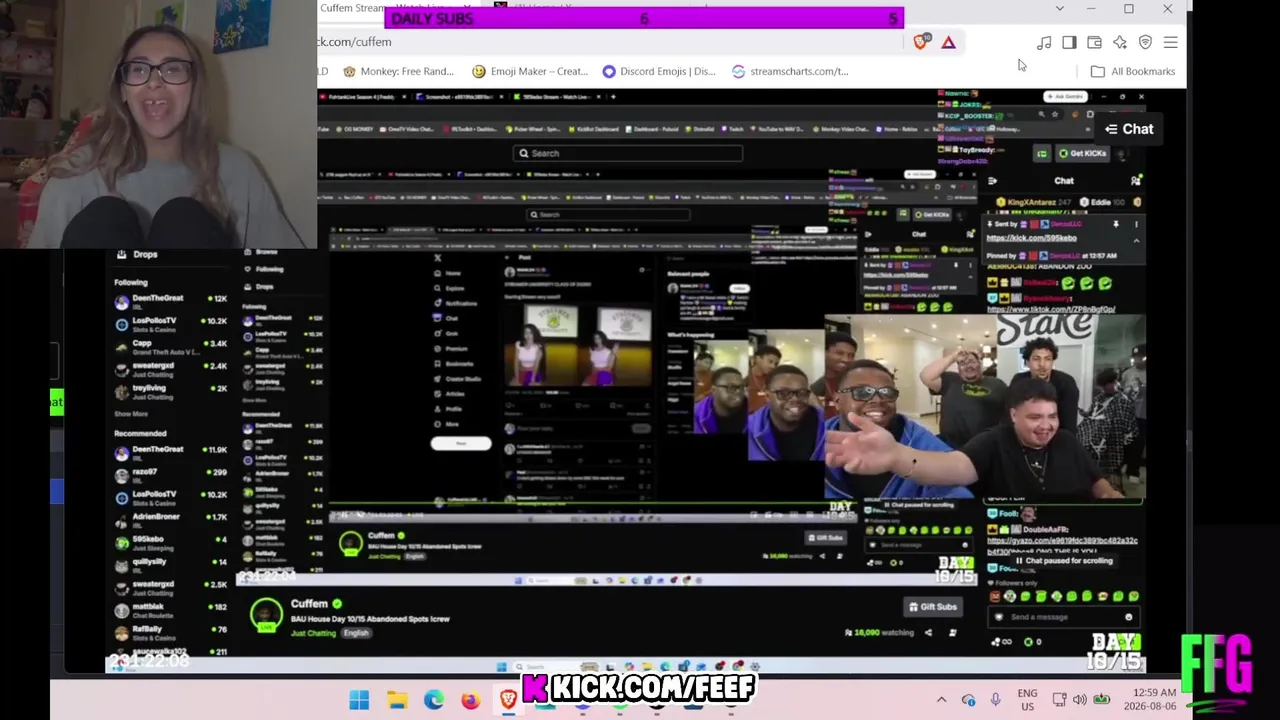1280x720 pixels.
Task: Click the Cuffem channel name
Action: [x=309, y=604]
